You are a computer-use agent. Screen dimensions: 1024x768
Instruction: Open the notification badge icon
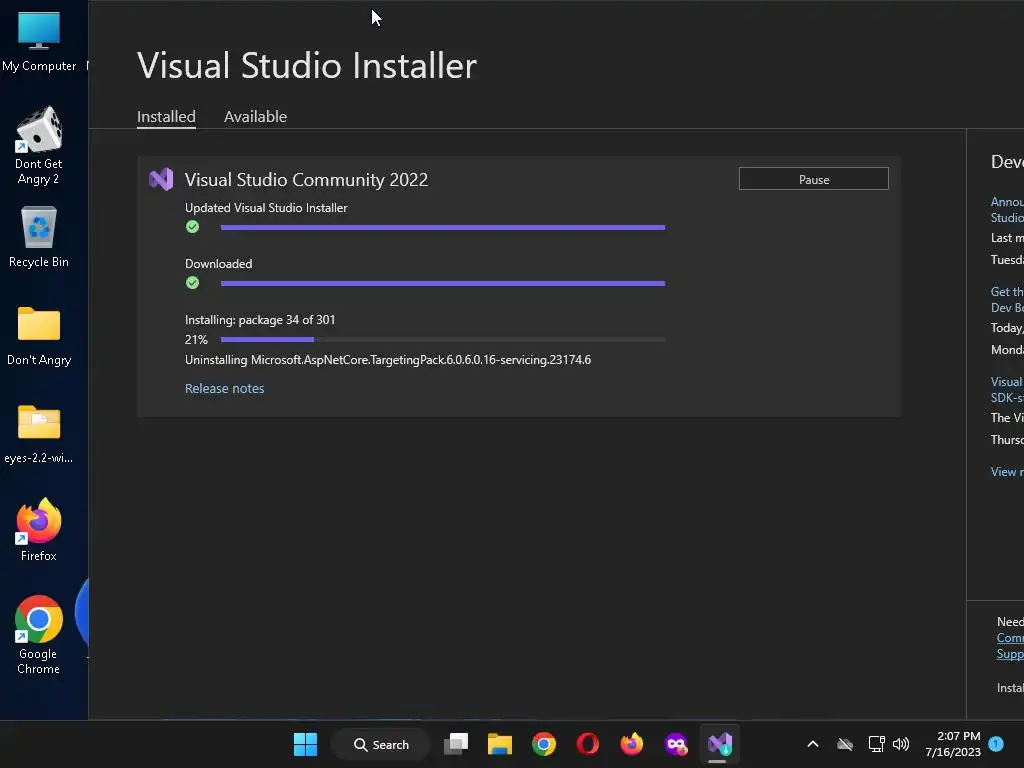996,744
